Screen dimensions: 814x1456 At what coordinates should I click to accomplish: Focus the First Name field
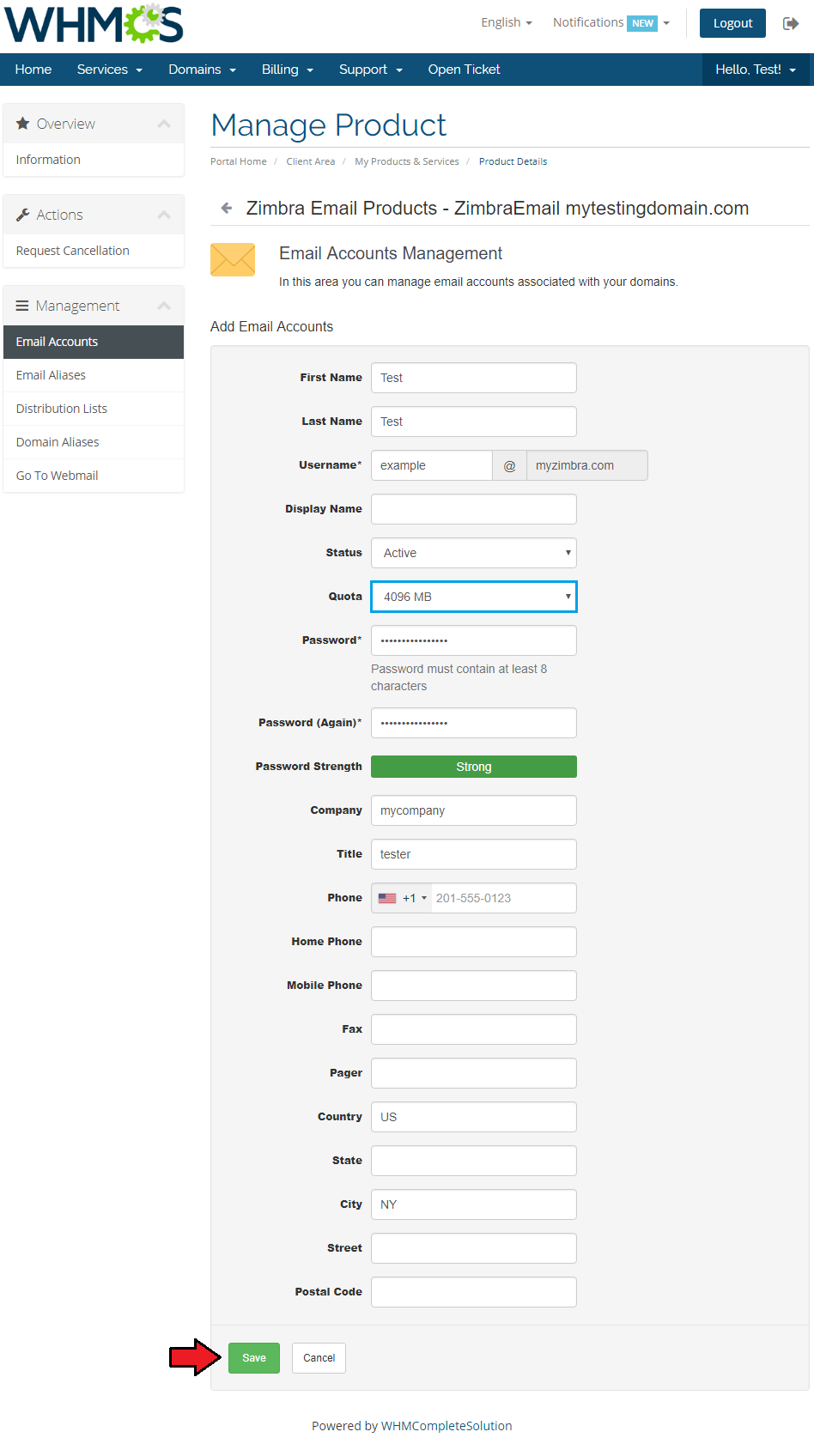coord(474,378)
